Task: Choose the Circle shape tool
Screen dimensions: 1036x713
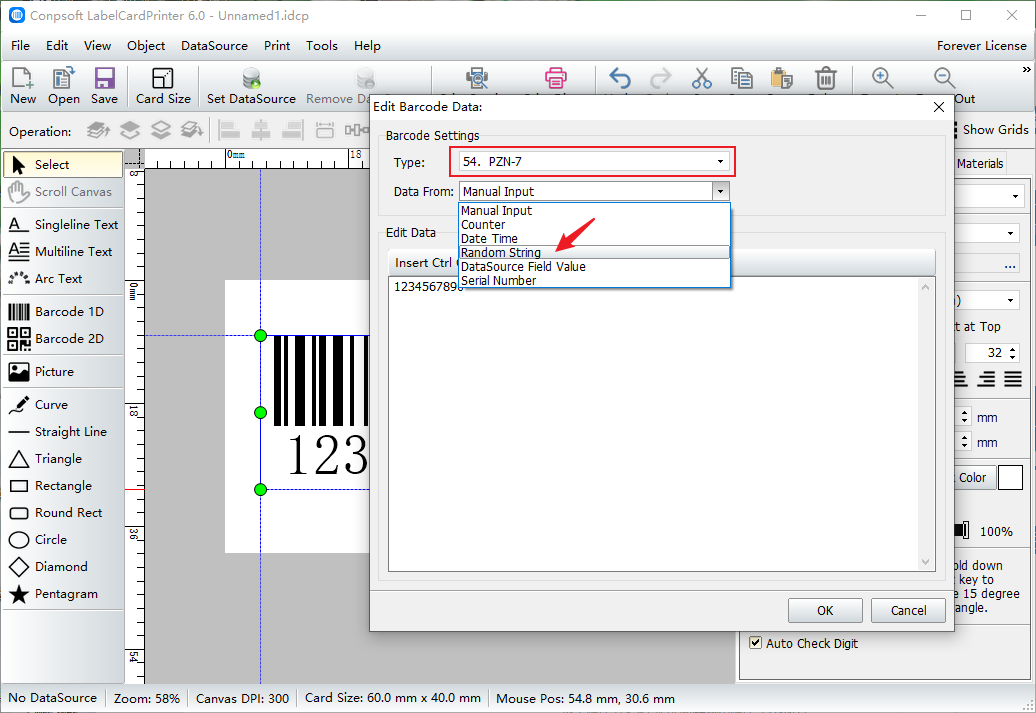Action: point(63,540)
